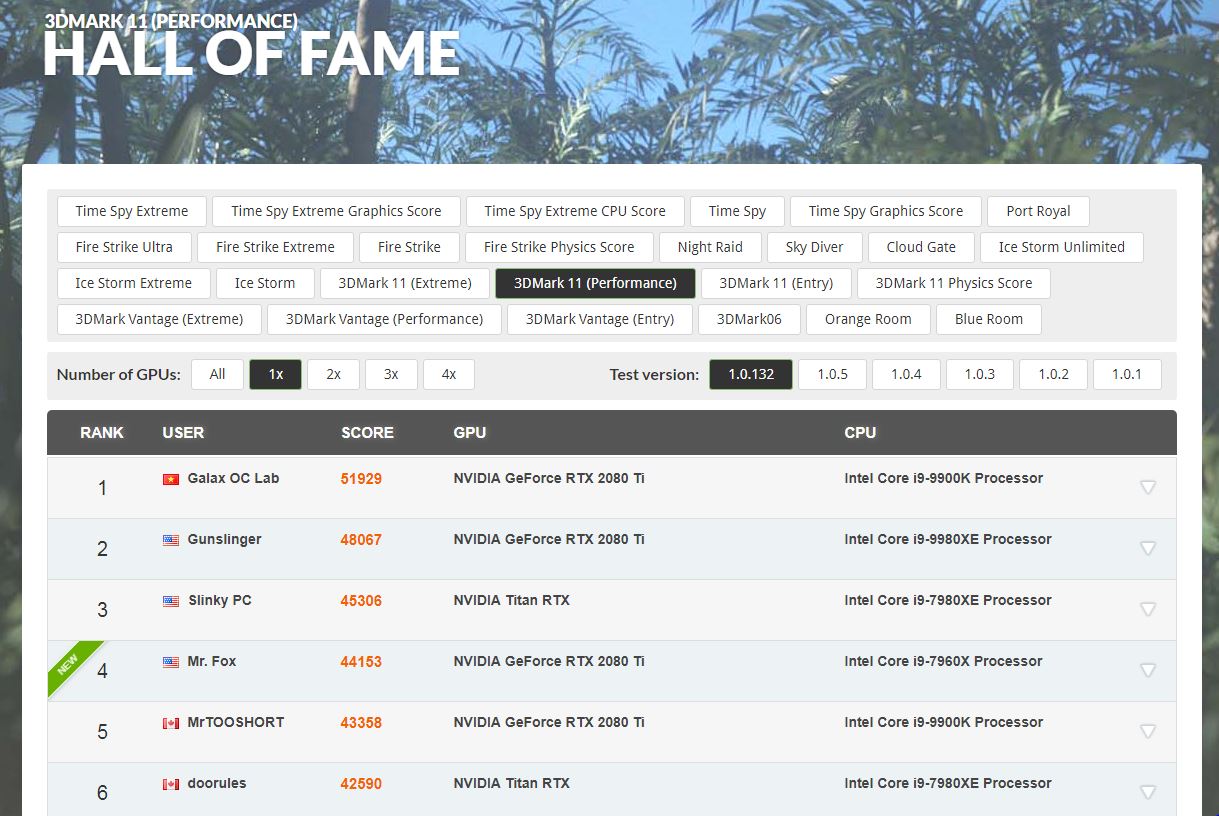Screen dimensions: 1219x816
Task: Switch to Time Spy Graphics Score
Action: 886,211
